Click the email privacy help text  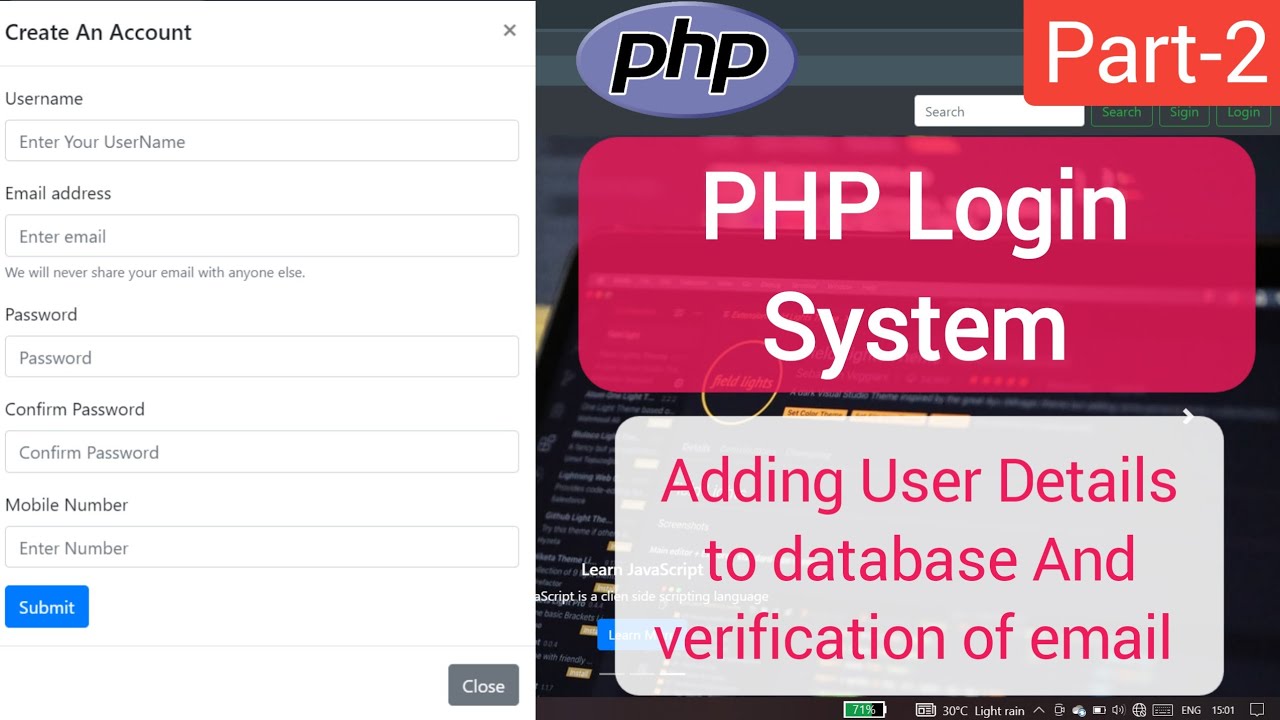(155, 272)
